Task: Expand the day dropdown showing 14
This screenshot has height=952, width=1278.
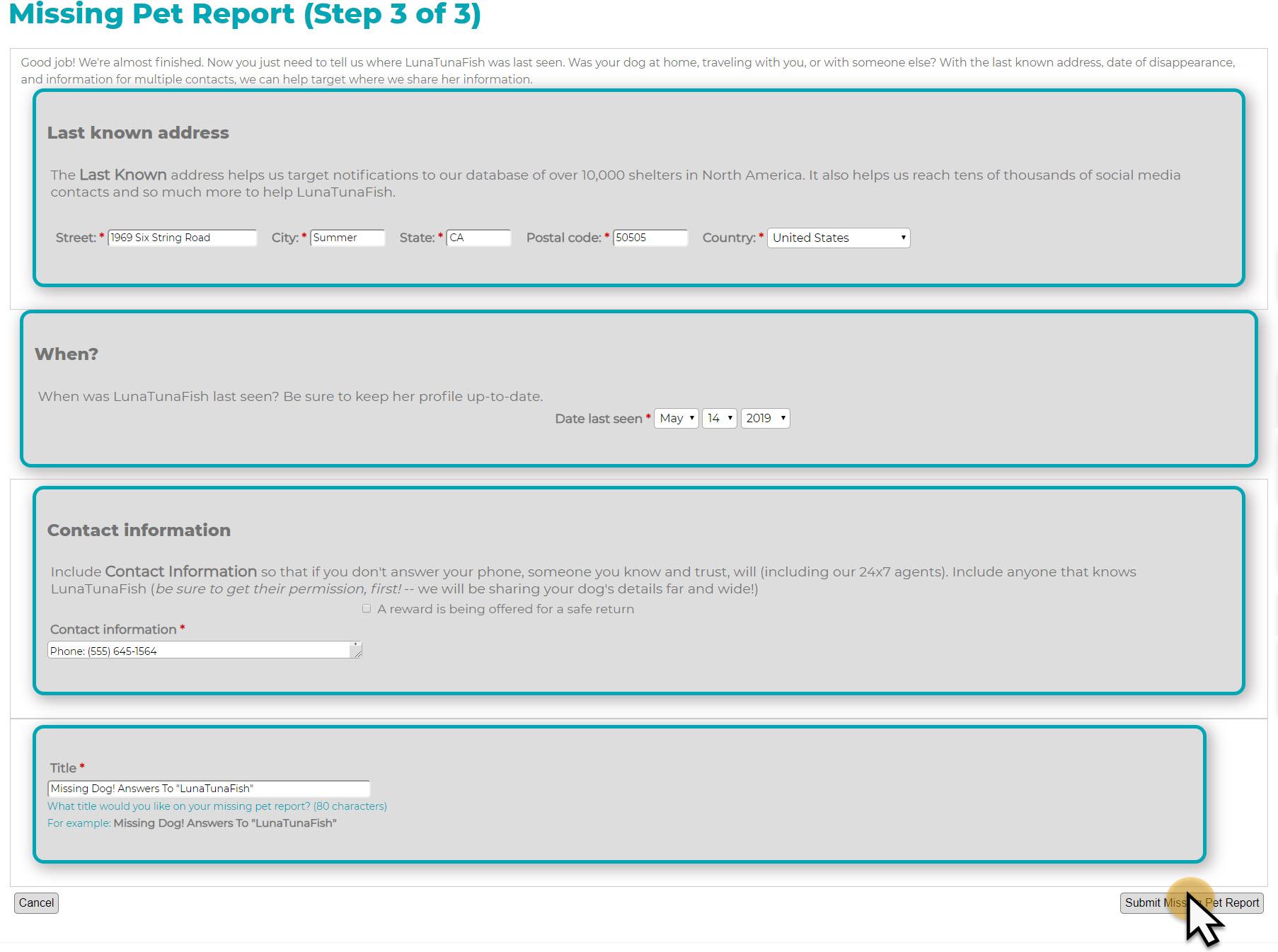Action: pyautogui.click(x=719, y=419)
